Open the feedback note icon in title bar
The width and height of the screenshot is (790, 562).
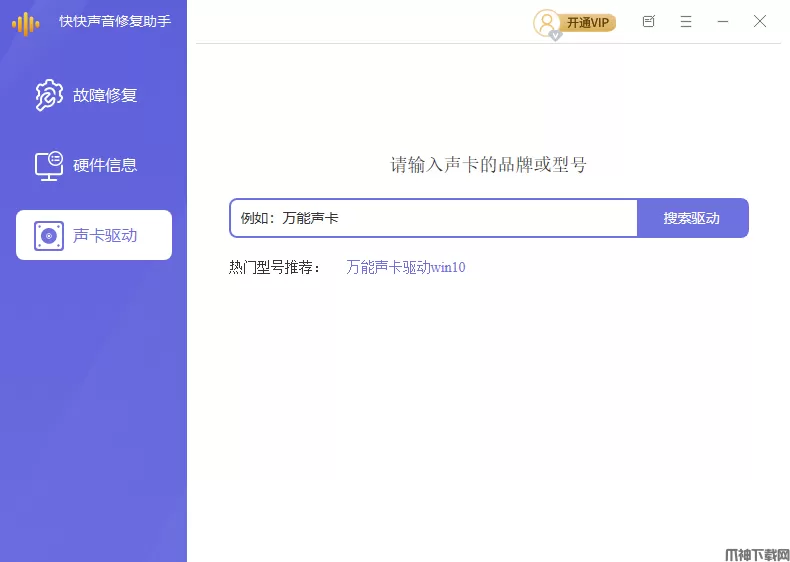click(649, 21)
